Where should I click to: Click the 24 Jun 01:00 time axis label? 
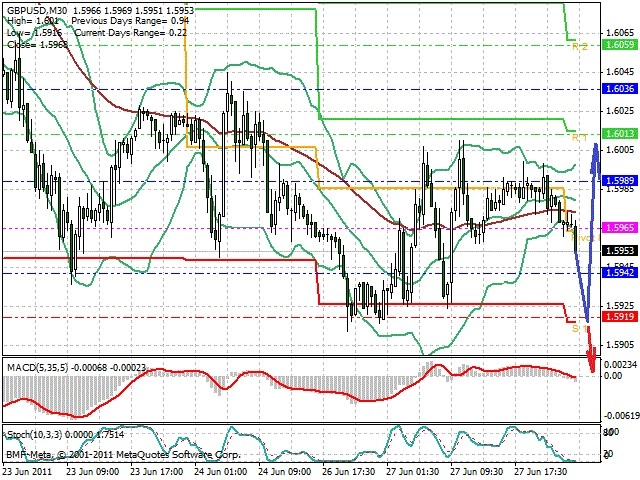pyautogui.click(x=220, y=472)
